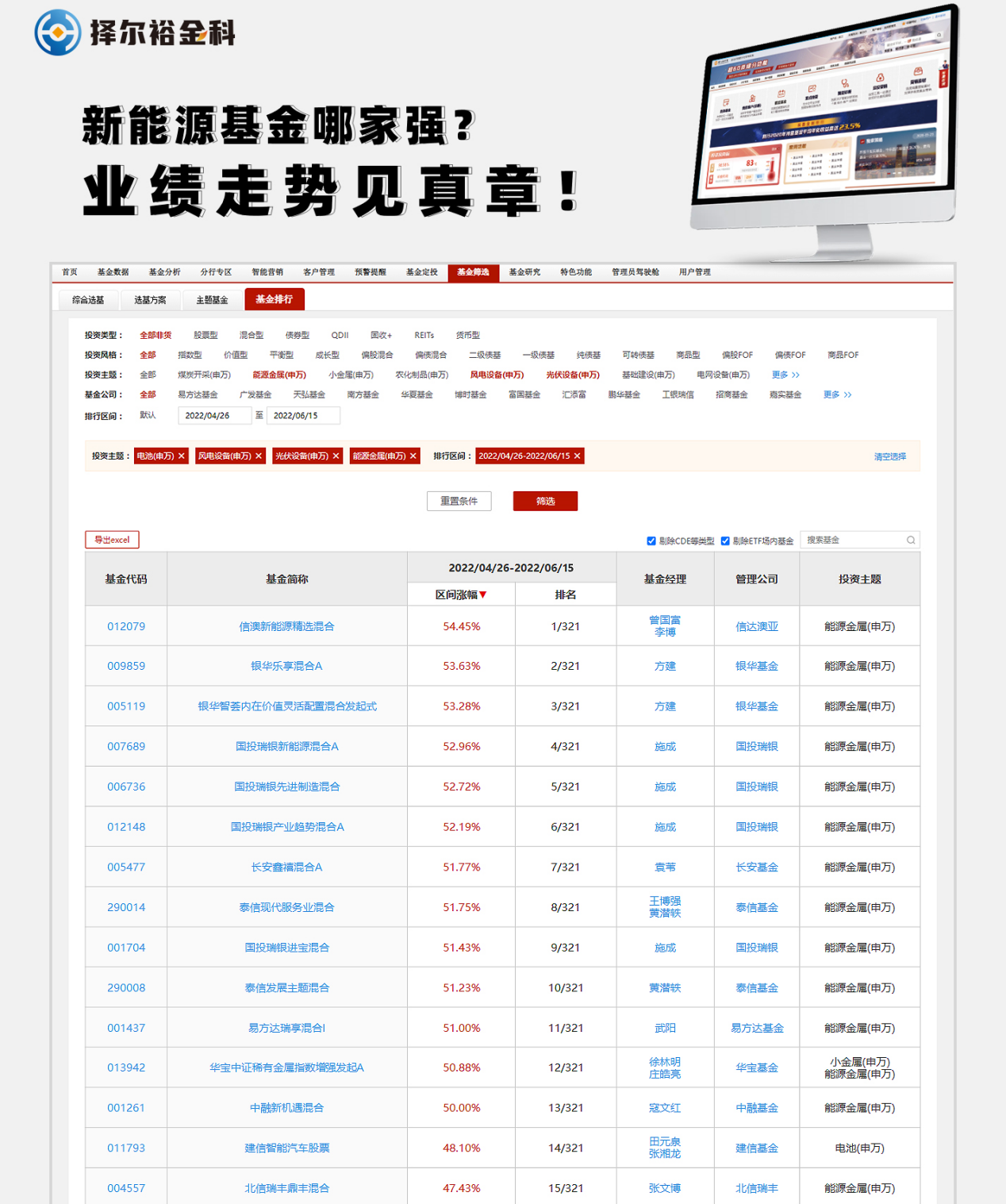Toggle 煤炭开采(申万) theme filter
The width and height of the screenshot is (1006, 1204).
tap(204, 375)
